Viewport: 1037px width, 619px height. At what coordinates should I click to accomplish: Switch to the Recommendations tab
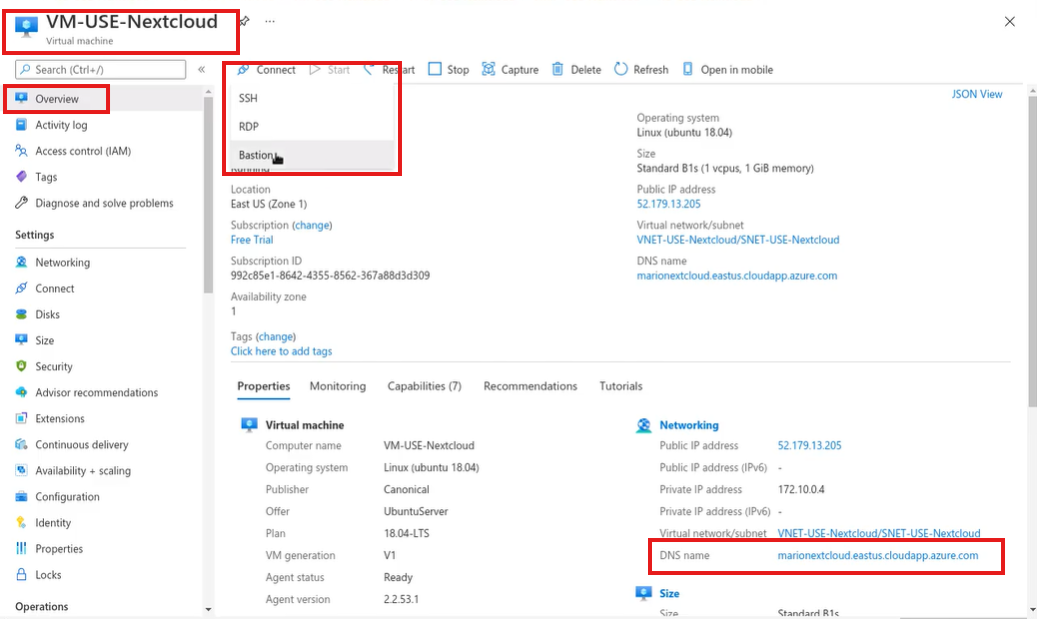[530, 386]
